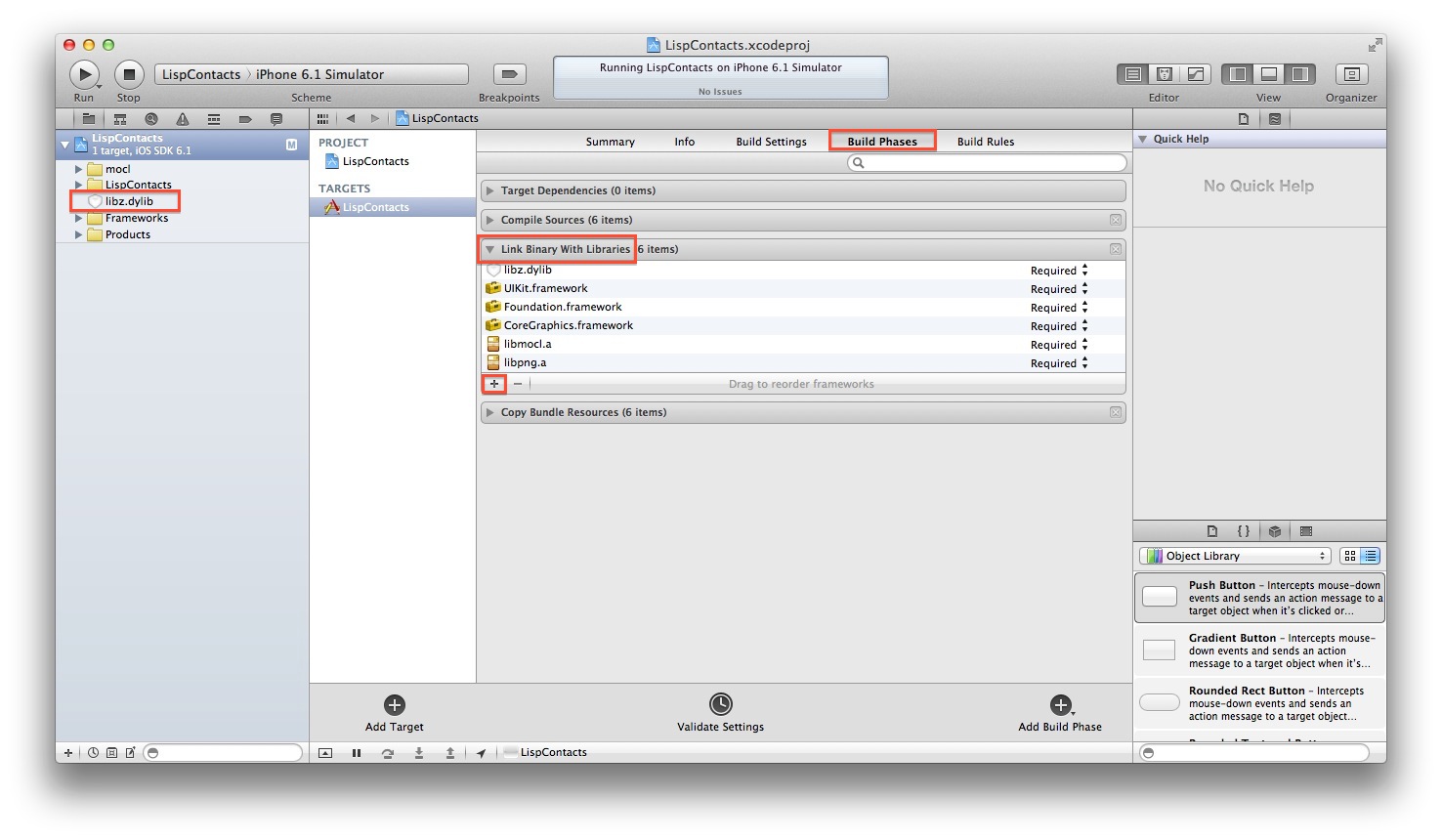
Task: Open related files grid menu
Action: click(322, 118)
